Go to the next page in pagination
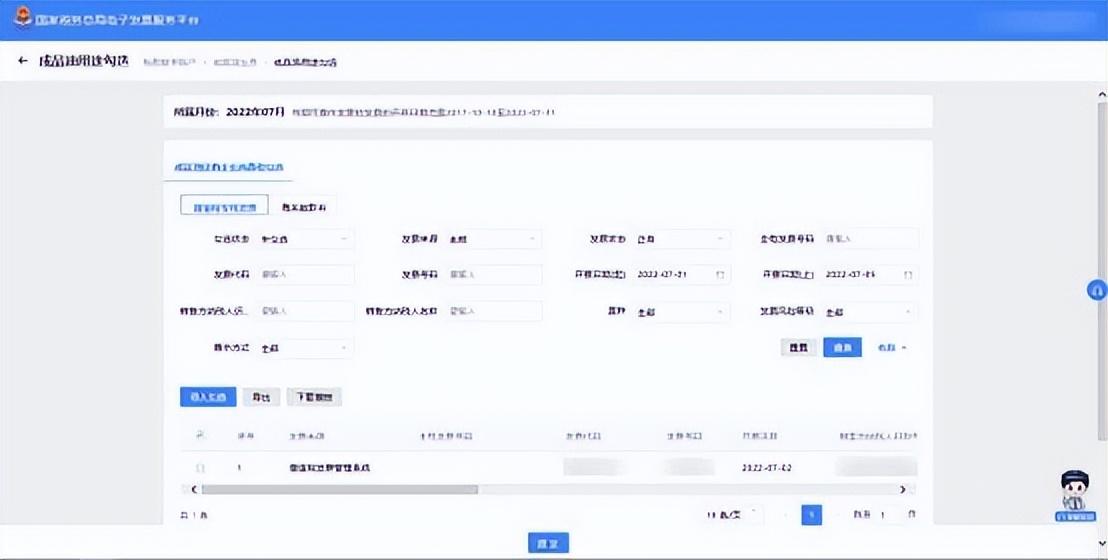The image size is (1108, 560). 837,515
